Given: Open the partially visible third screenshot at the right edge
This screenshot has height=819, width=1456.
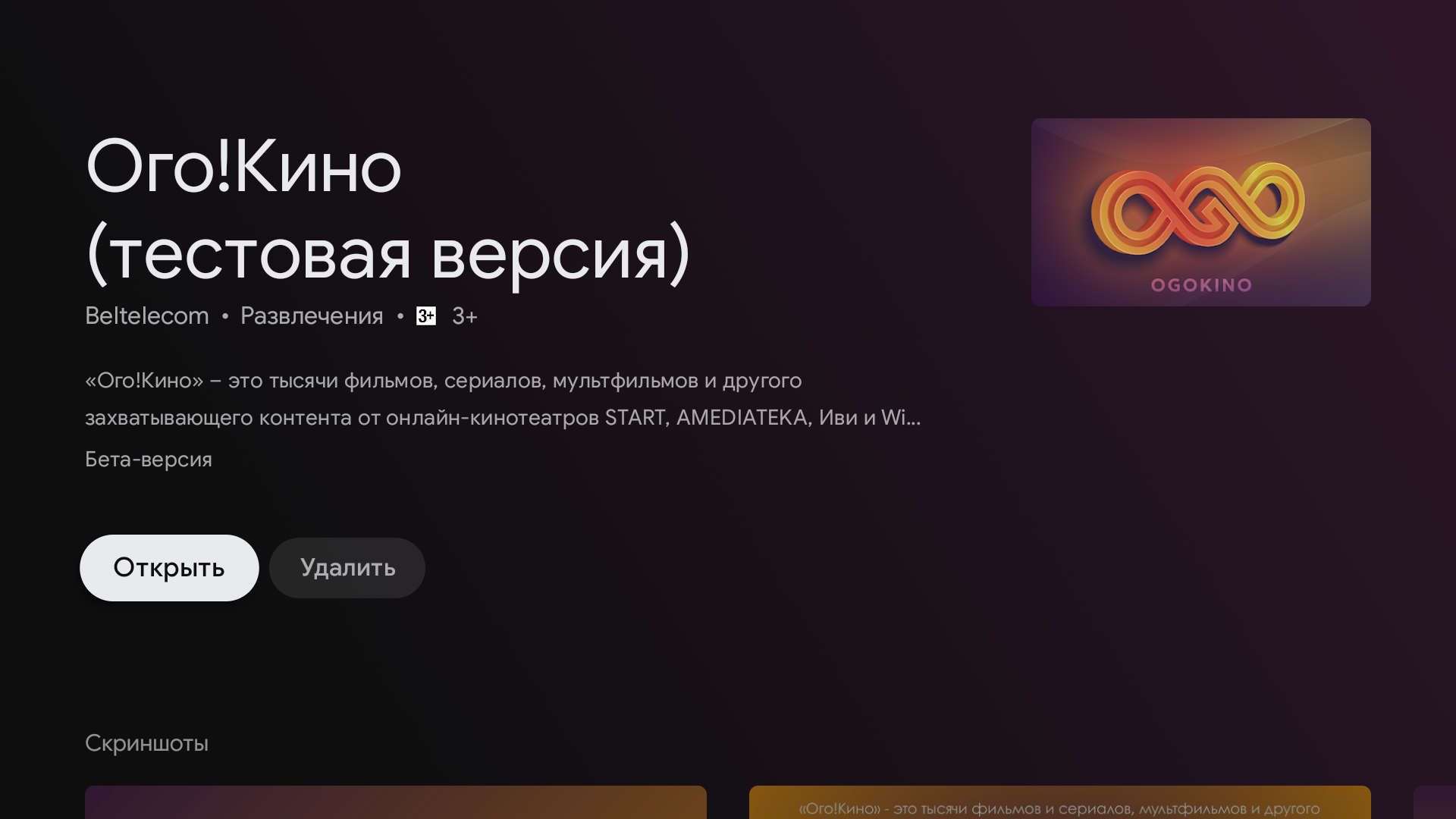Looking at the screenshot, I should pyautogui.click(x=1435, y=802).
